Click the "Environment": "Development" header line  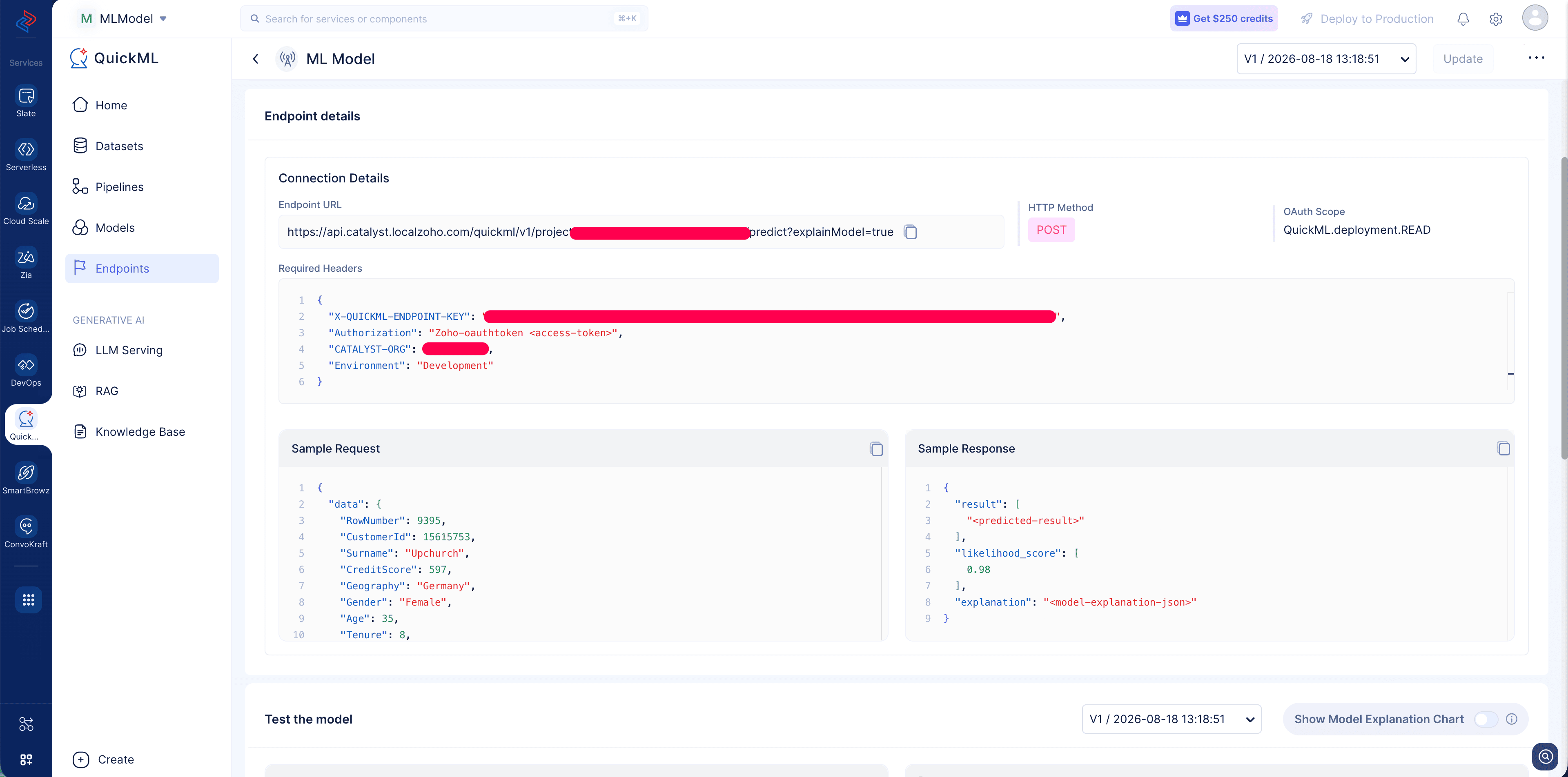pyautogui.click(x=411, y=366)
